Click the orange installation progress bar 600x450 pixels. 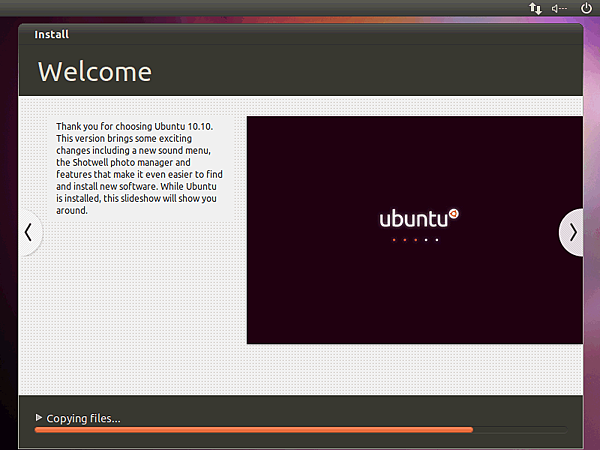[x=301, y=430]
